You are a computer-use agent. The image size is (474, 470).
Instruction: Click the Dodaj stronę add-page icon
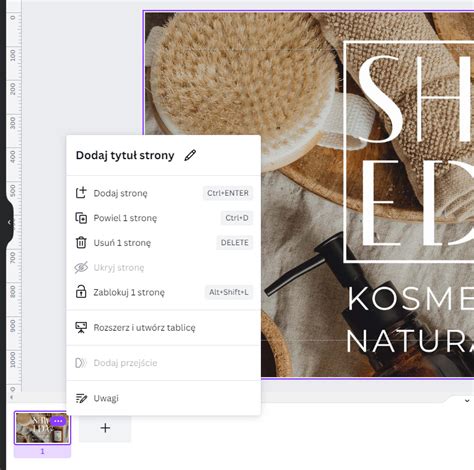pyautogui.click(x=81, y=193)
